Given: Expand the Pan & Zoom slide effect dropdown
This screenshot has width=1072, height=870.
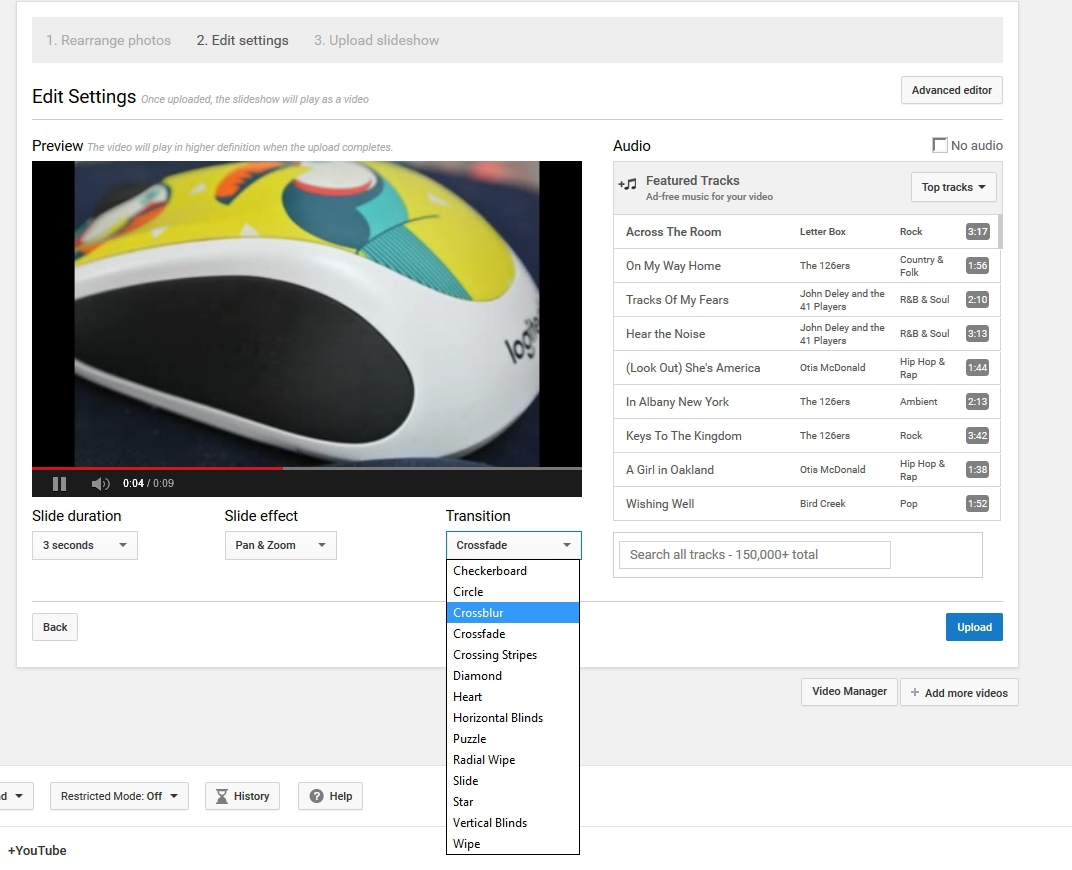Looking at the screenshot, I should 280,545.
